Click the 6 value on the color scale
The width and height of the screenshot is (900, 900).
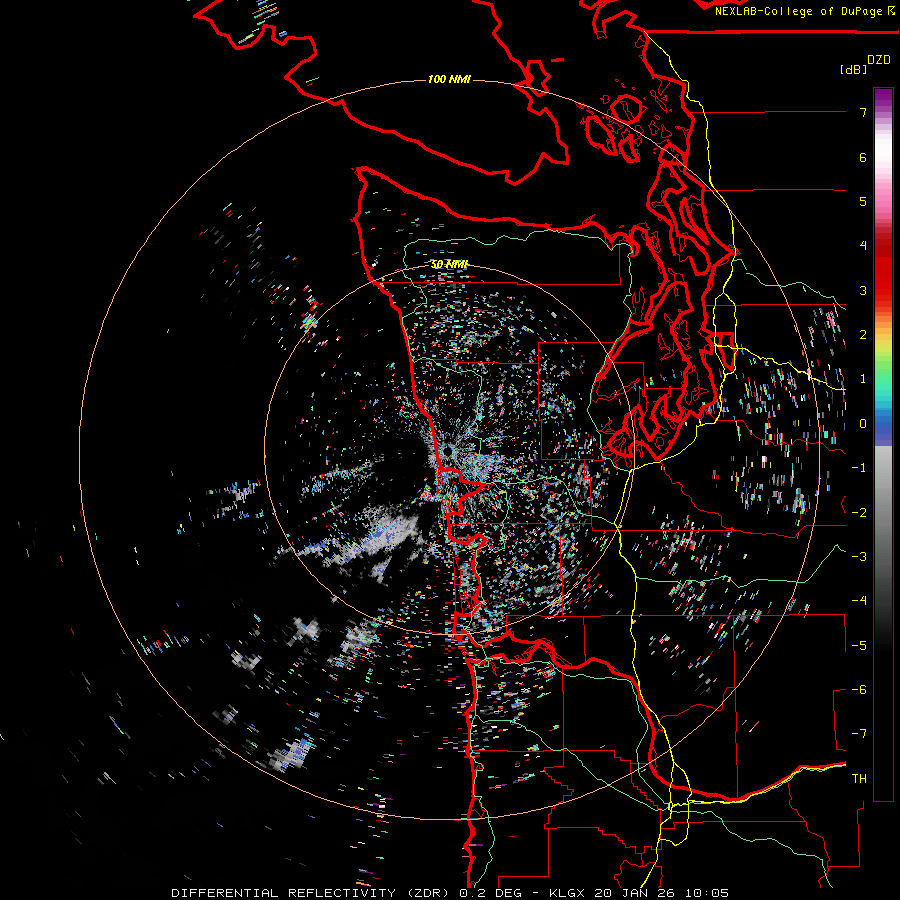[x=863, y=157]
